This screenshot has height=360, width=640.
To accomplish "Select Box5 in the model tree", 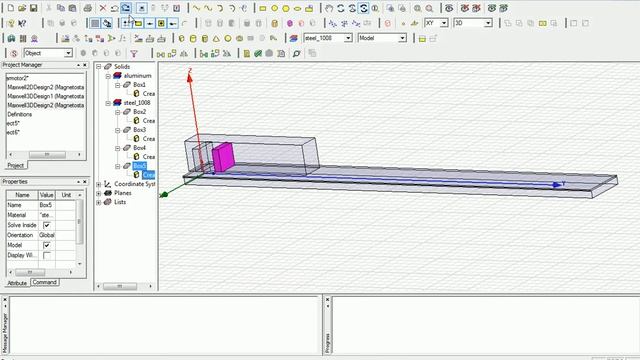I will coord(139,166).
